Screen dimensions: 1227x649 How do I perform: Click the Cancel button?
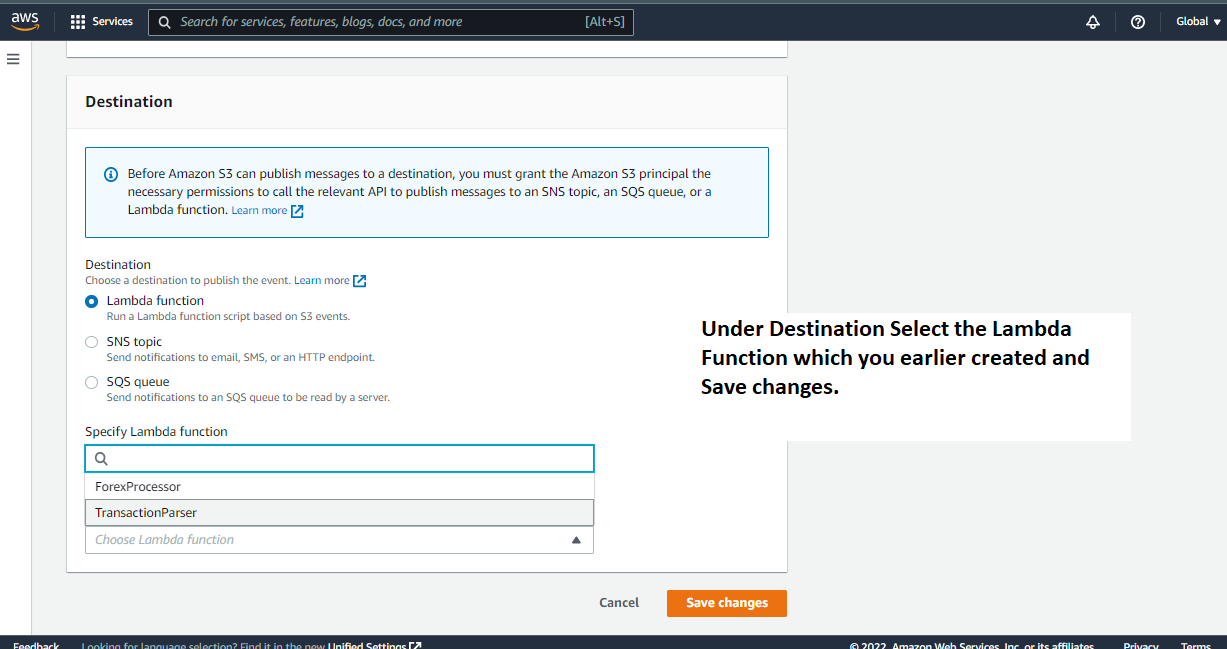[619, 603]
